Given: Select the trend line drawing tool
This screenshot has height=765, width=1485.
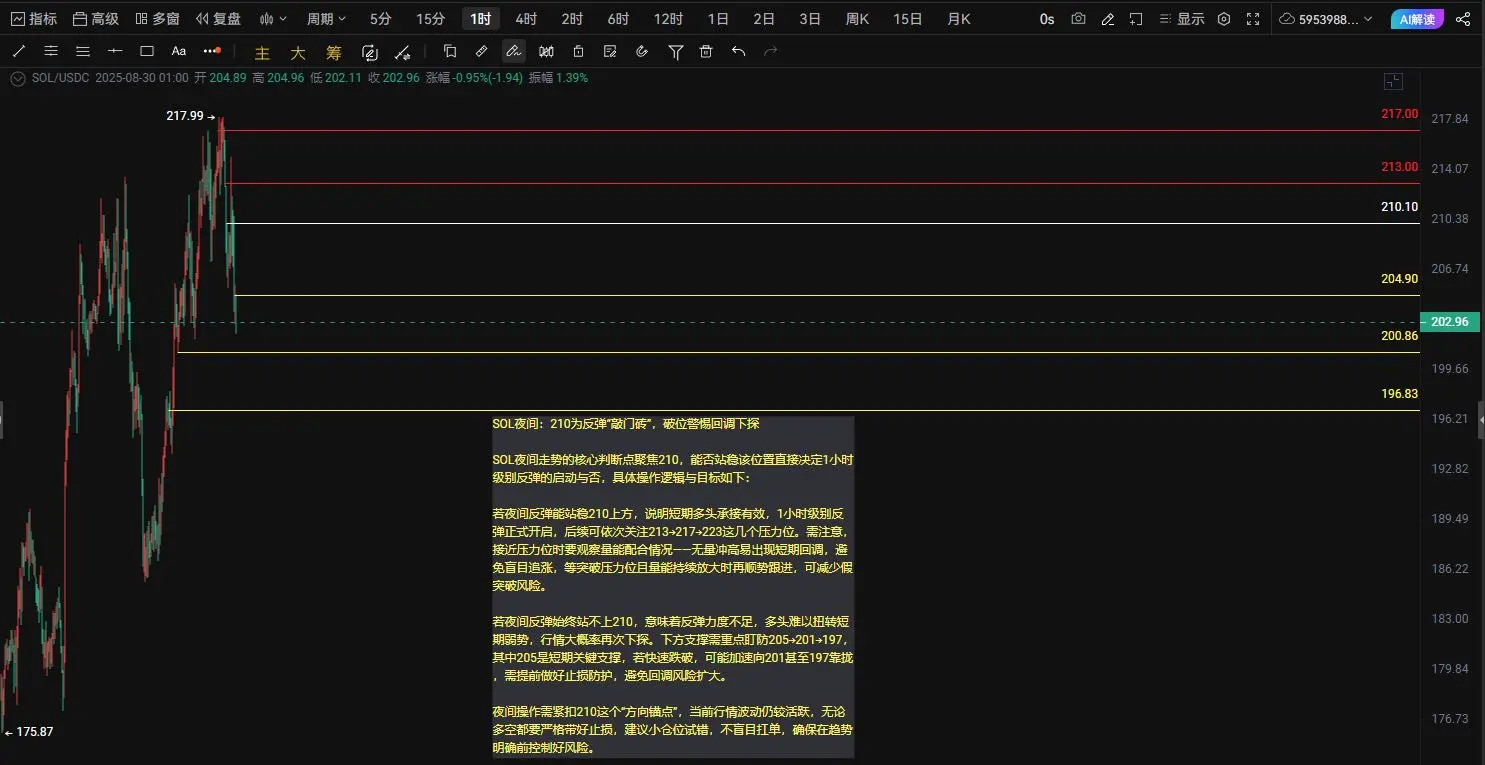Looking at the screenshot, I should [19, 51].
